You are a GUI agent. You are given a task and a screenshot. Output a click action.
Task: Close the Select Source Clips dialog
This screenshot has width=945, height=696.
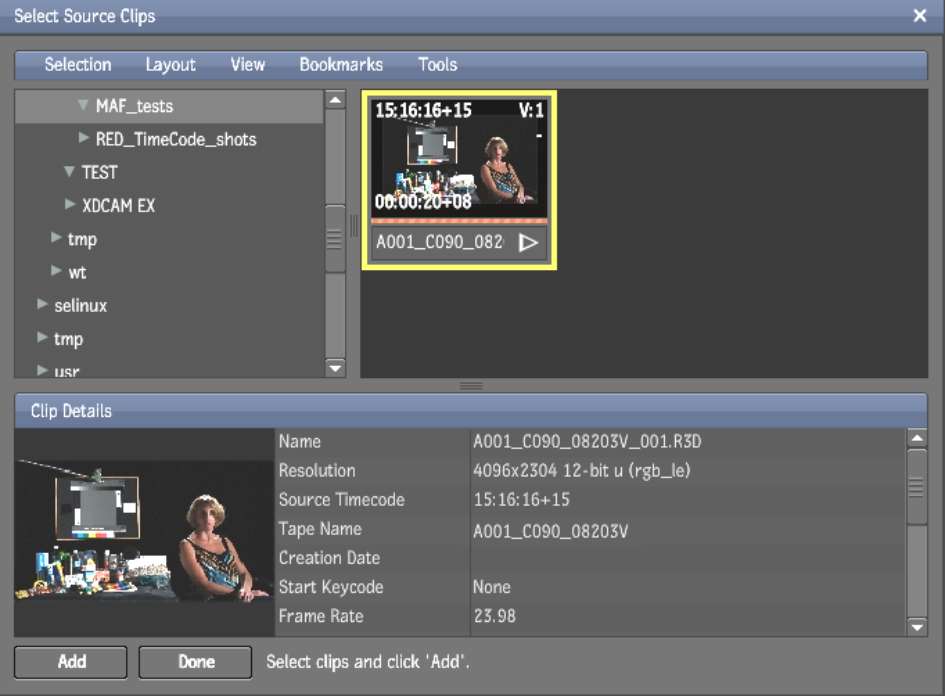click(x=920, y=16)
